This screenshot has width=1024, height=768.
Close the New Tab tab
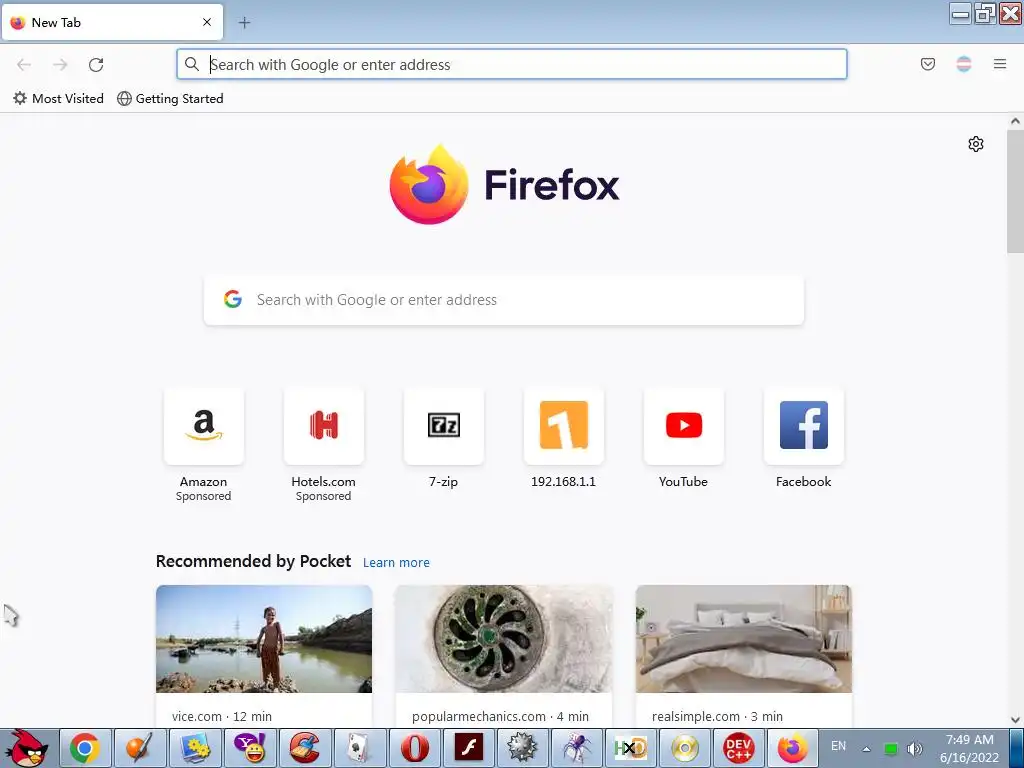(207, 22)
